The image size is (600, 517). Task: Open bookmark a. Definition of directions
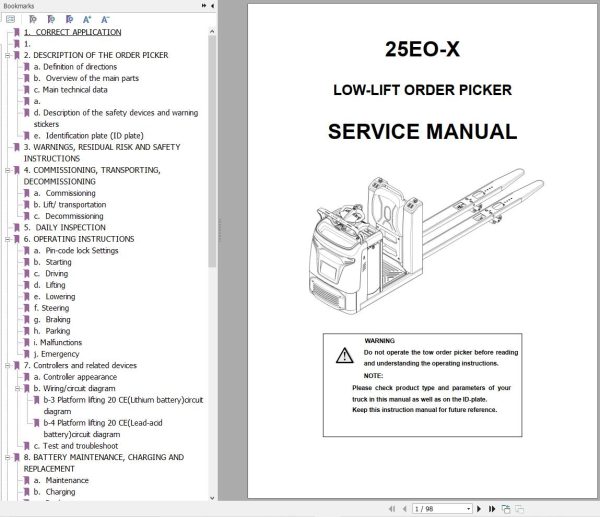click(x=75, y=67)
